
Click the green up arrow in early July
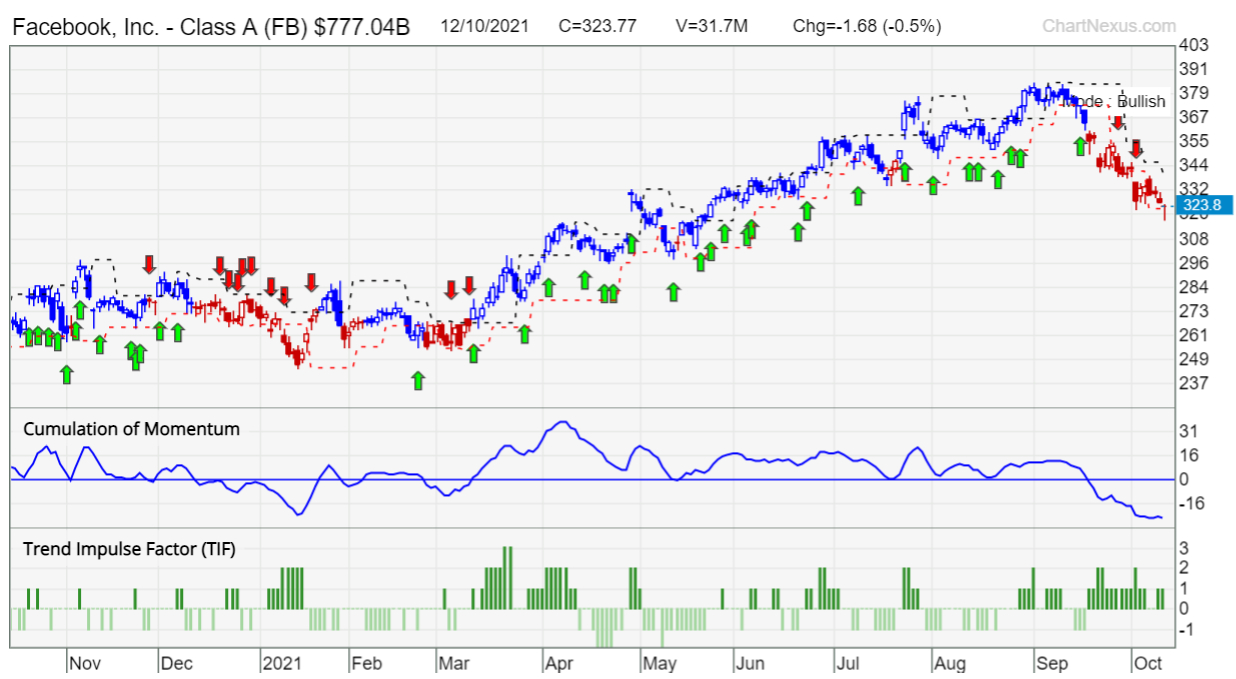(858, 195)
